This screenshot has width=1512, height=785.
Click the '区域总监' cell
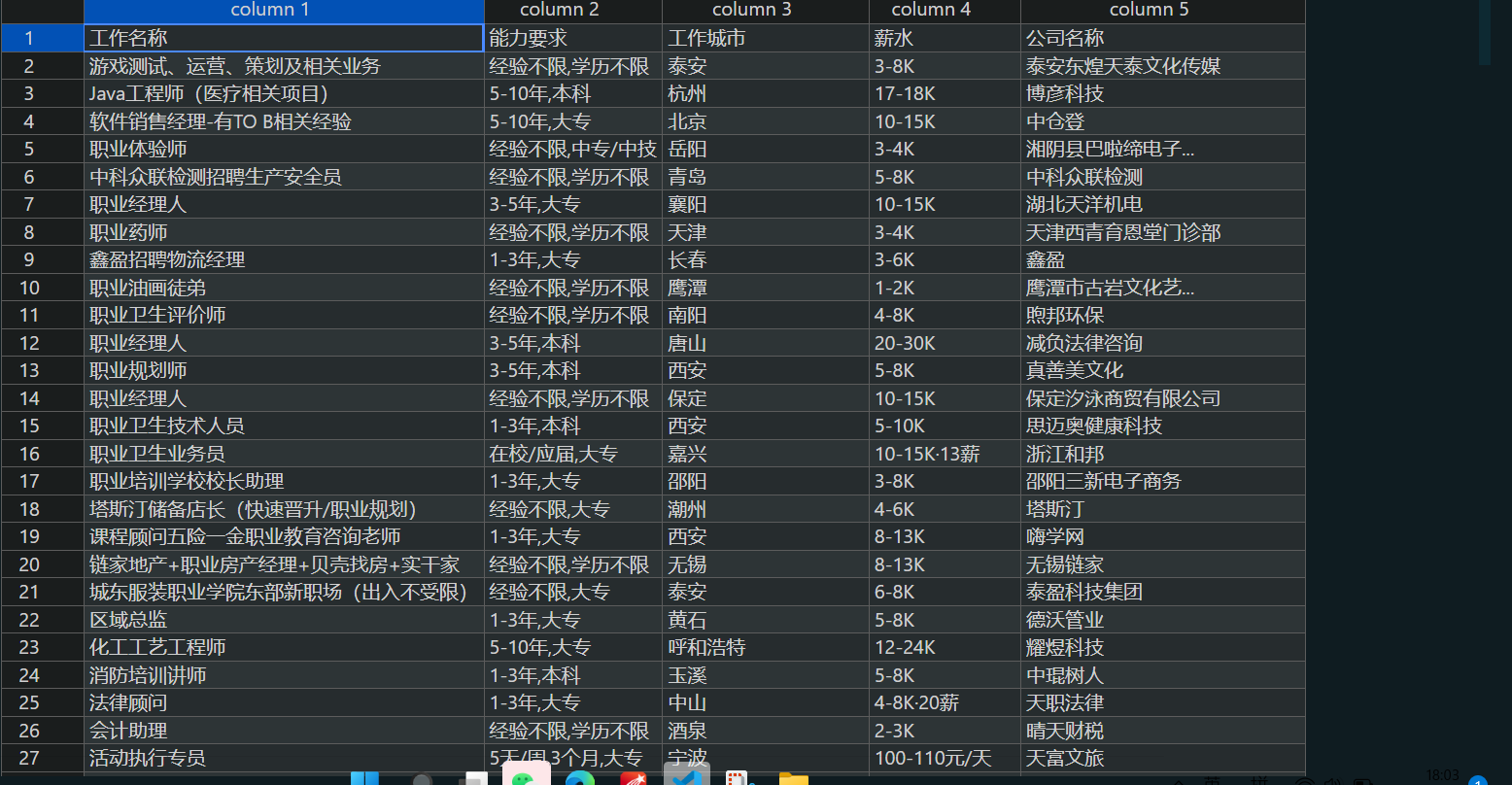pyautogui.click(x=284, y=620)
